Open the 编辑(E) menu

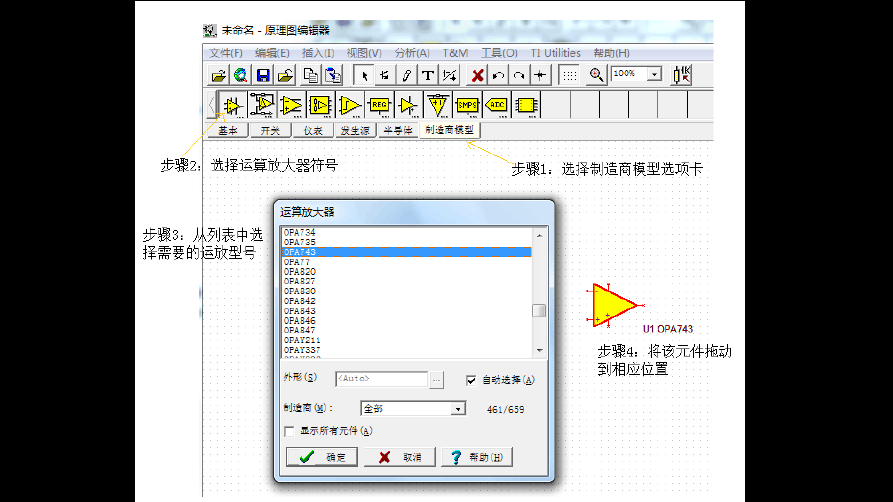272,53
